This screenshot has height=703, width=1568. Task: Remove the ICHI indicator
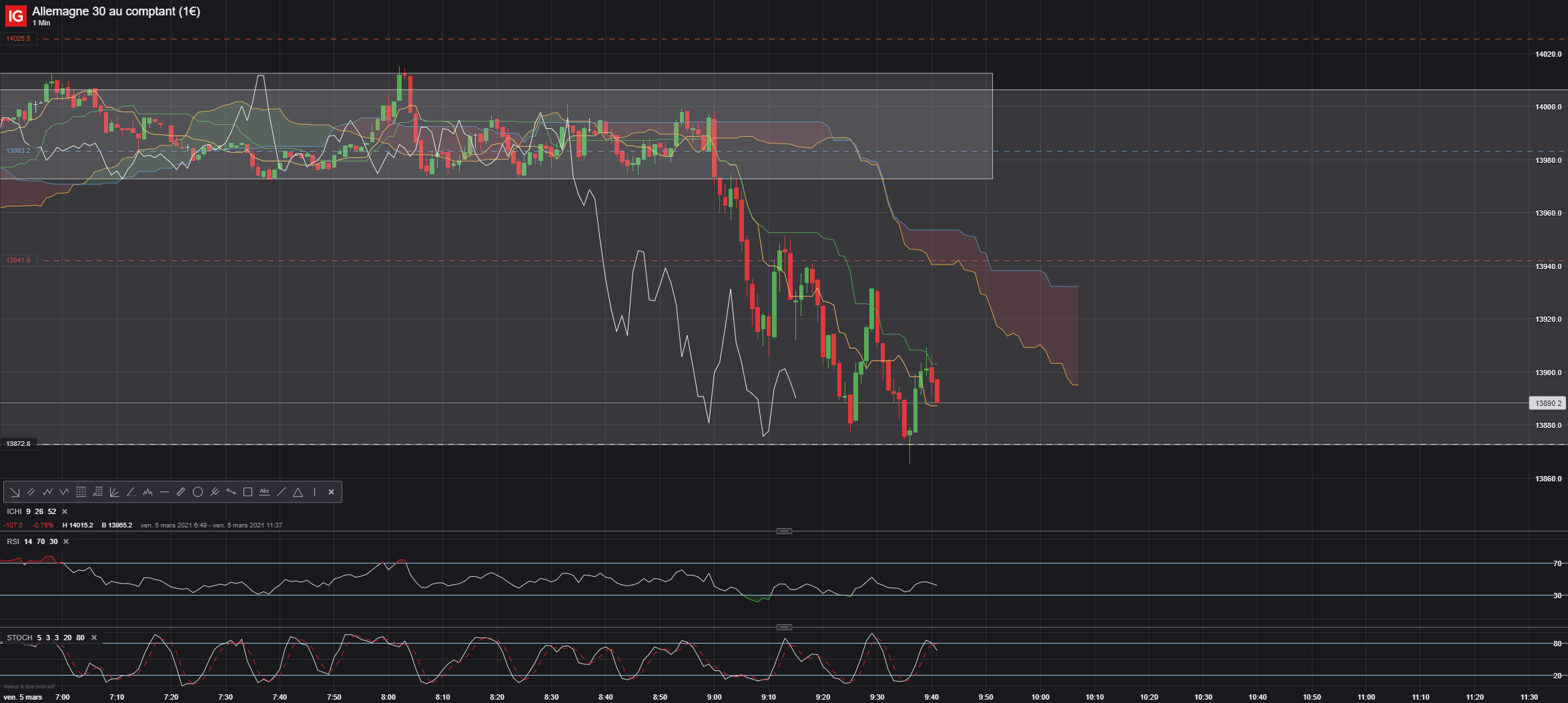point(65,511)
